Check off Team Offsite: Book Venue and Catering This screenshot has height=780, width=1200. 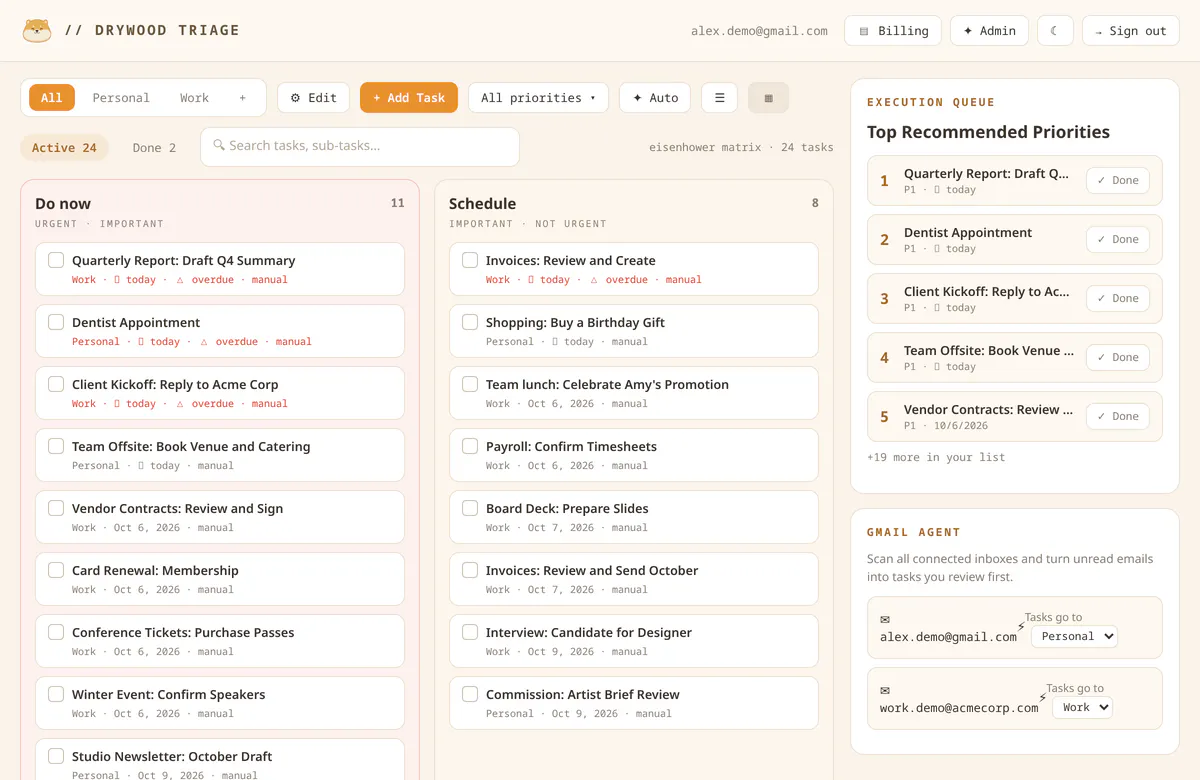point(56,446)
